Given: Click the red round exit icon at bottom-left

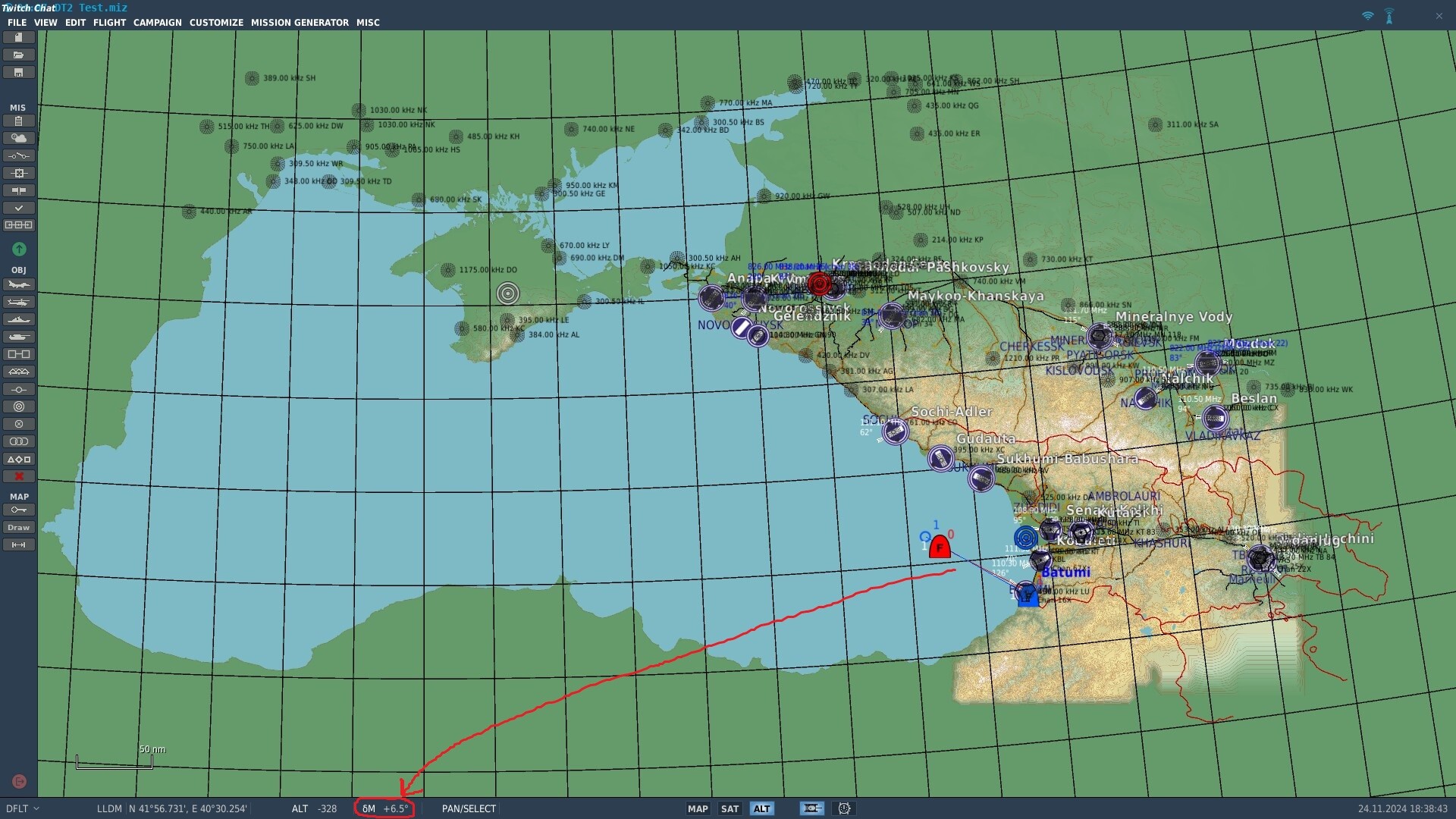Looking at the screenshot, I should pyautogui.click(x=19, y=781).
